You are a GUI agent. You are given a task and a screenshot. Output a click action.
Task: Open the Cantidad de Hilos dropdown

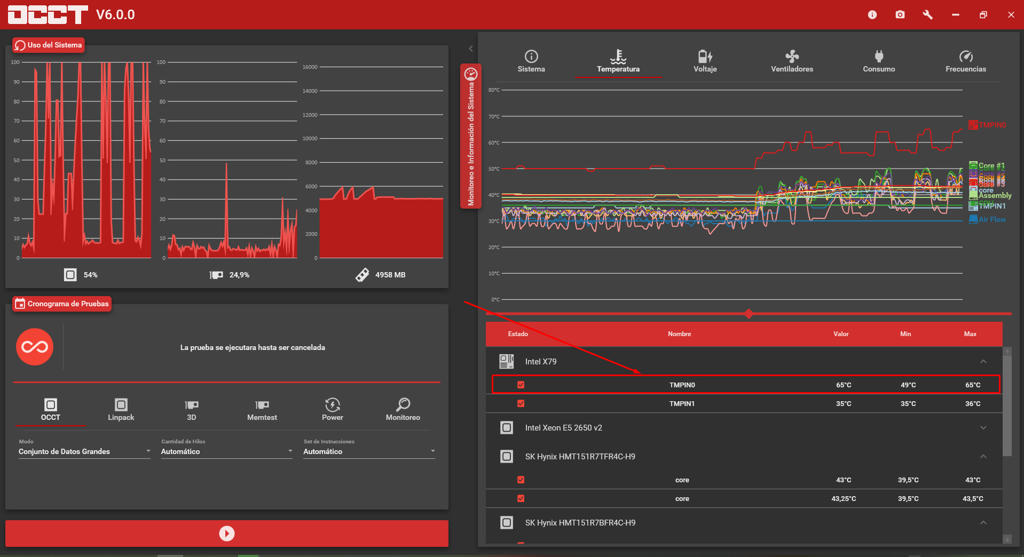[x=226, y=451]
